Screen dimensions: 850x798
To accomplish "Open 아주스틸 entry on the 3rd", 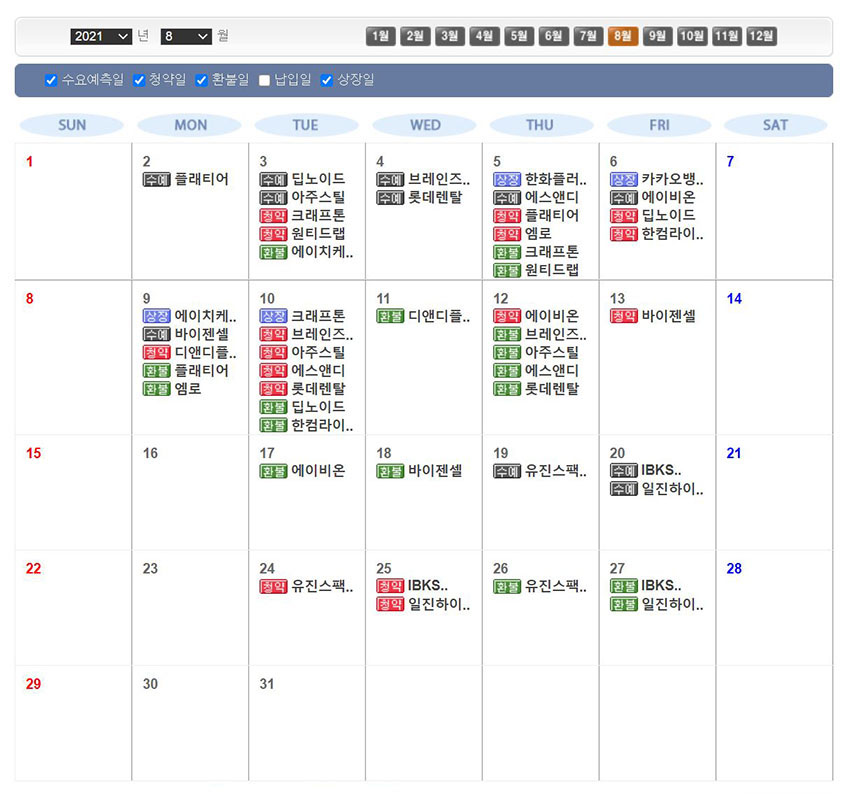I will 318,197.
